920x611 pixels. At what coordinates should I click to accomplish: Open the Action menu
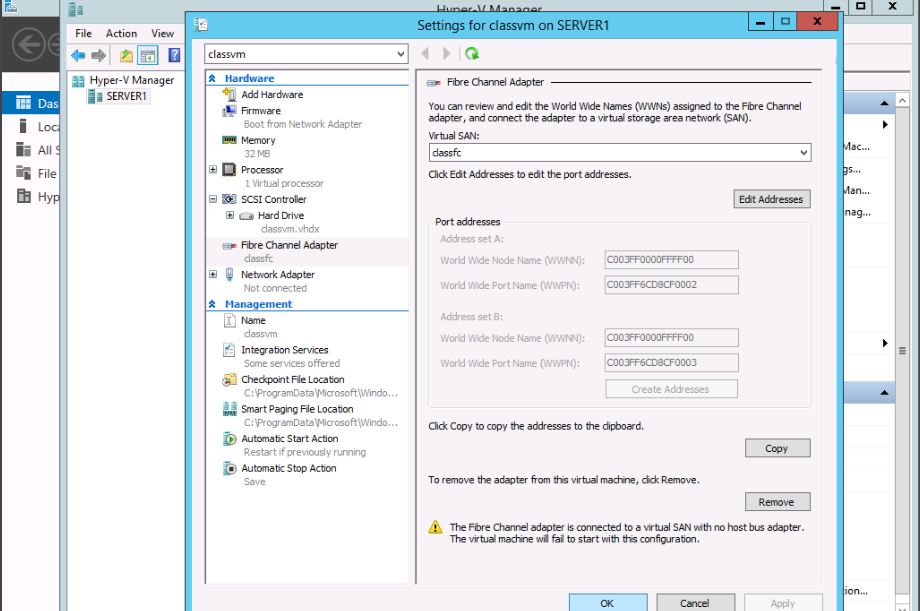(x=121, y=33)
